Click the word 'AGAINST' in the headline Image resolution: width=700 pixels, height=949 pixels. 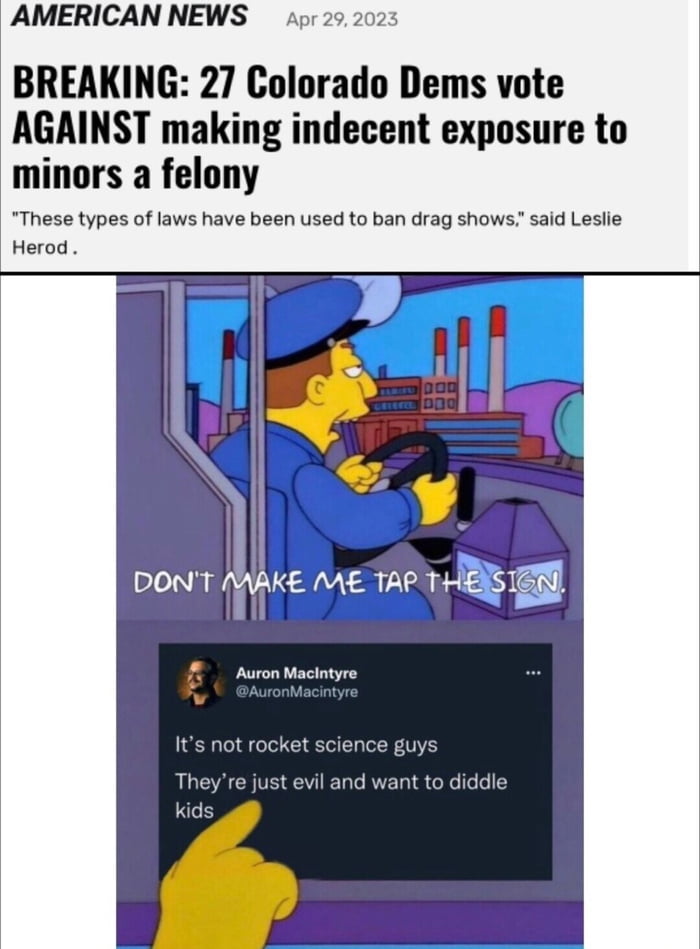click(80, 128)
